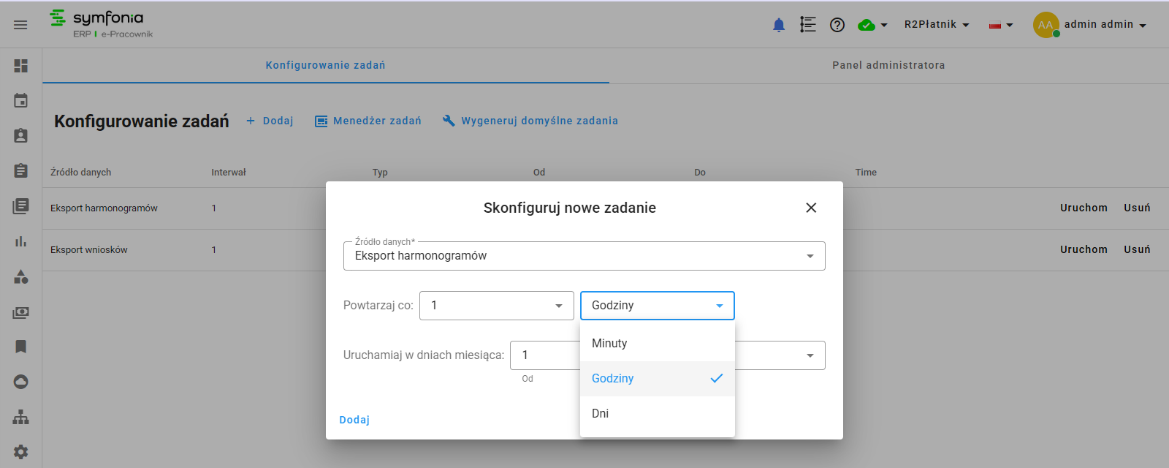Click the Dodaj button with plus in toolbar

[269, 121]
